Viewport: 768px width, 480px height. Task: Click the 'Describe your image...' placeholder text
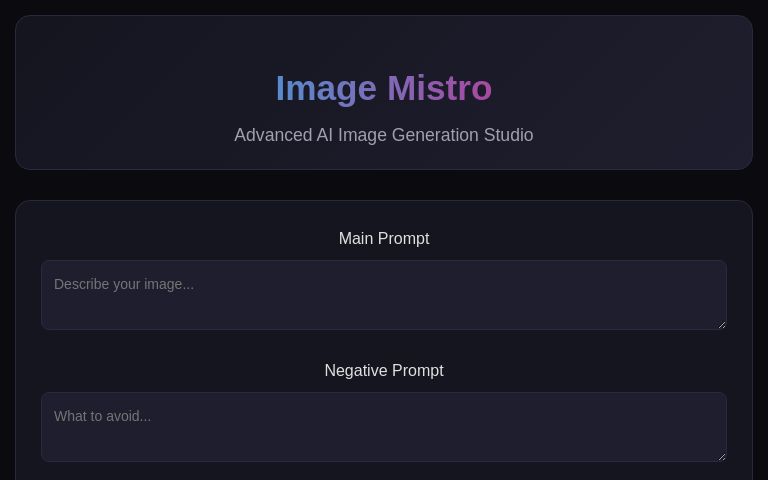pyautogui.click(x=124, y=285)
